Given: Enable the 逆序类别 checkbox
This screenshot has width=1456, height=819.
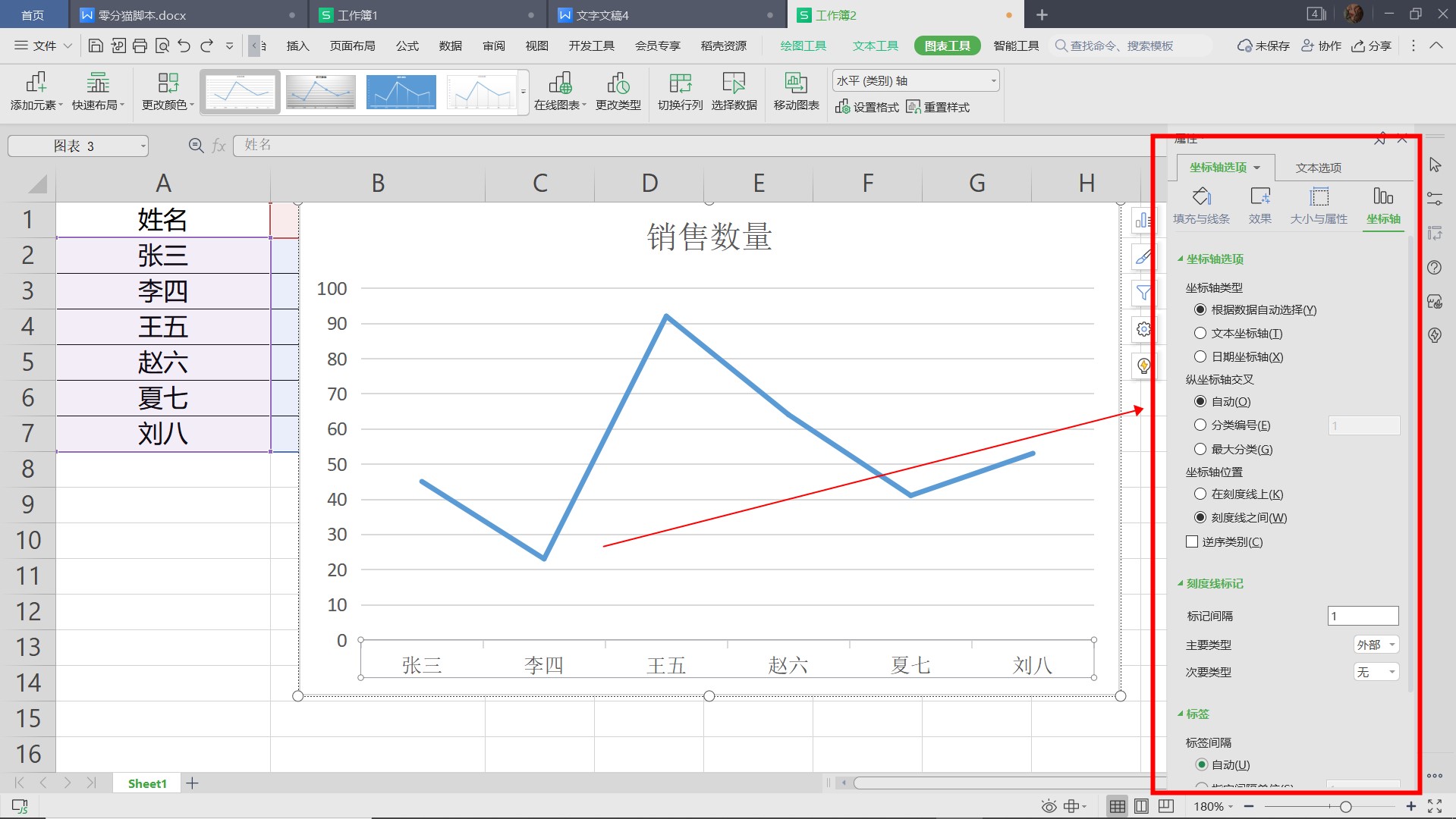Looking at the screenshot, I should tap(1192, 541).
